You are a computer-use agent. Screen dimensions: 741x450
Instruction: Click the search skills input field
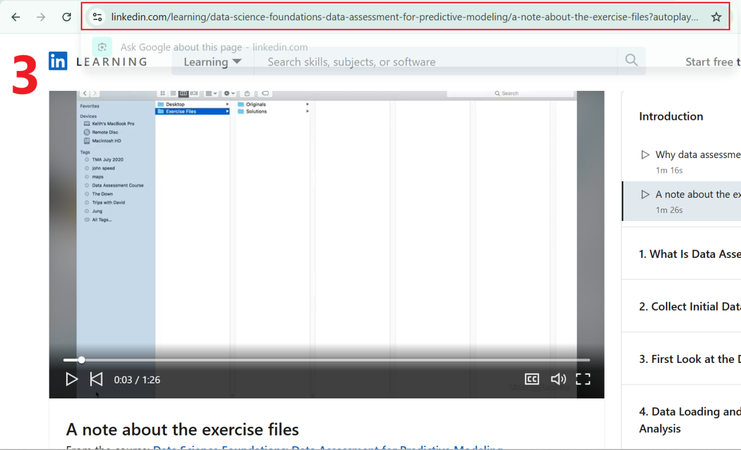[x=436, y=62]
